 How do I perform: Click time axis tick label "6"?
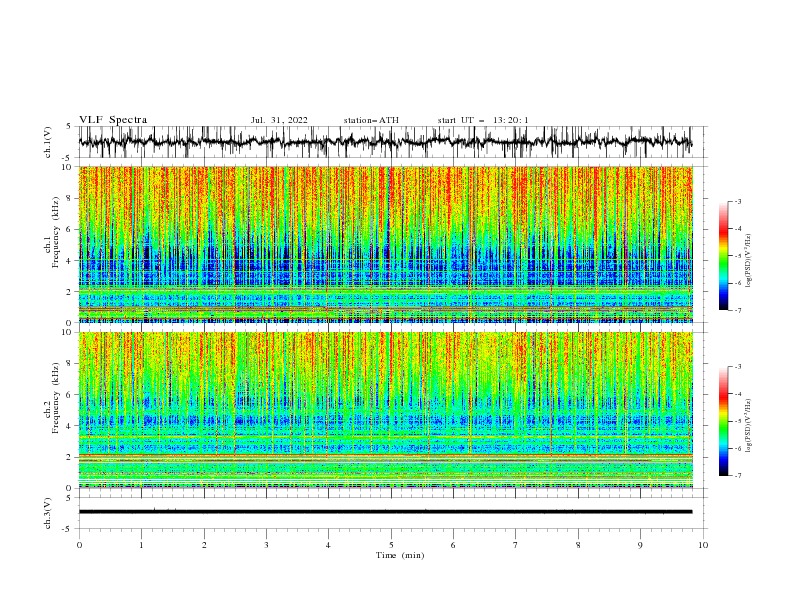[453, 545]
